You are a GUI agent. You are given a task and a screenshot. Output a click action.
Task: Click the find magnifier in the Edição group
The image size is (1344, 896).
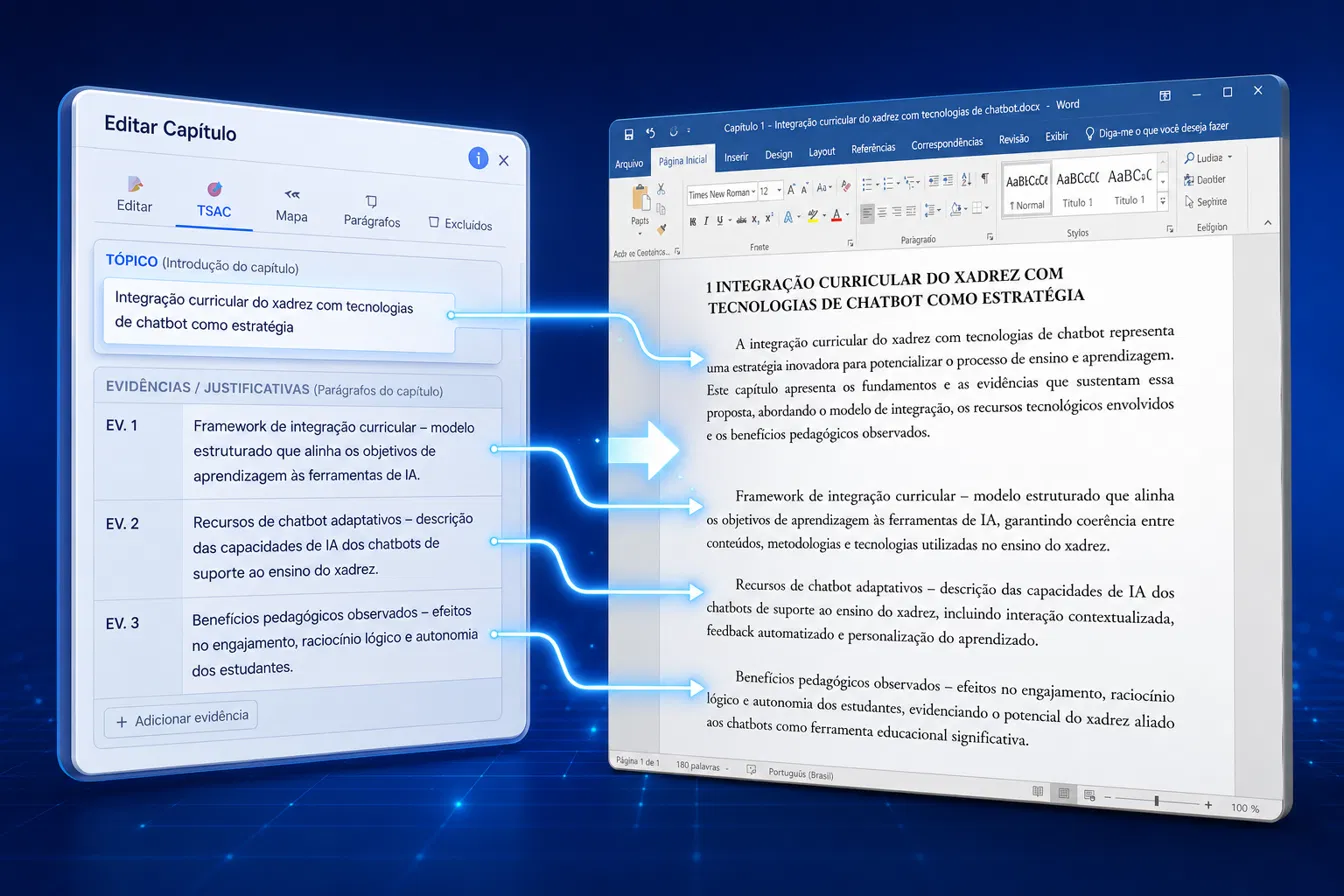[1191, 158]
